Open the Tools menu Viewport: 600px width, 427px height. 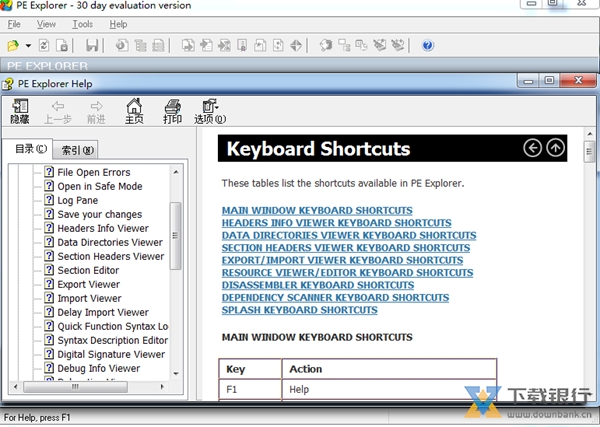click(83, 23)
